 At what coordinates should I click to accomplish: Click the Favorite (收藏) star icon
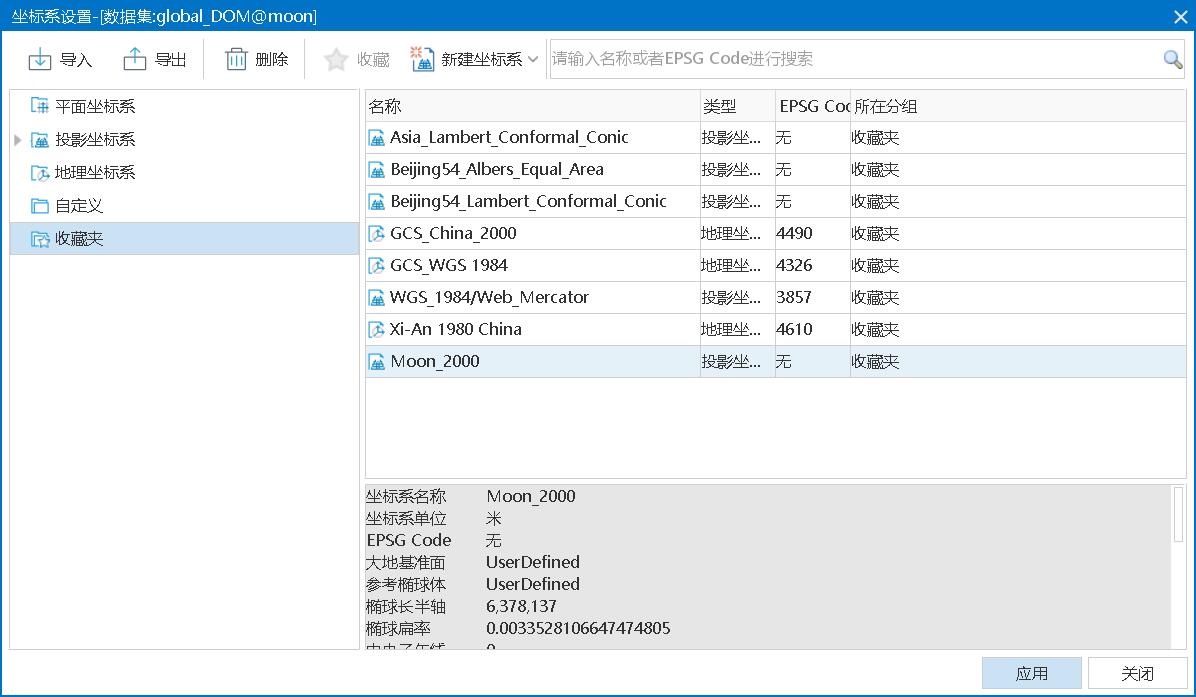pyautogui.click(x=336, y=60)
